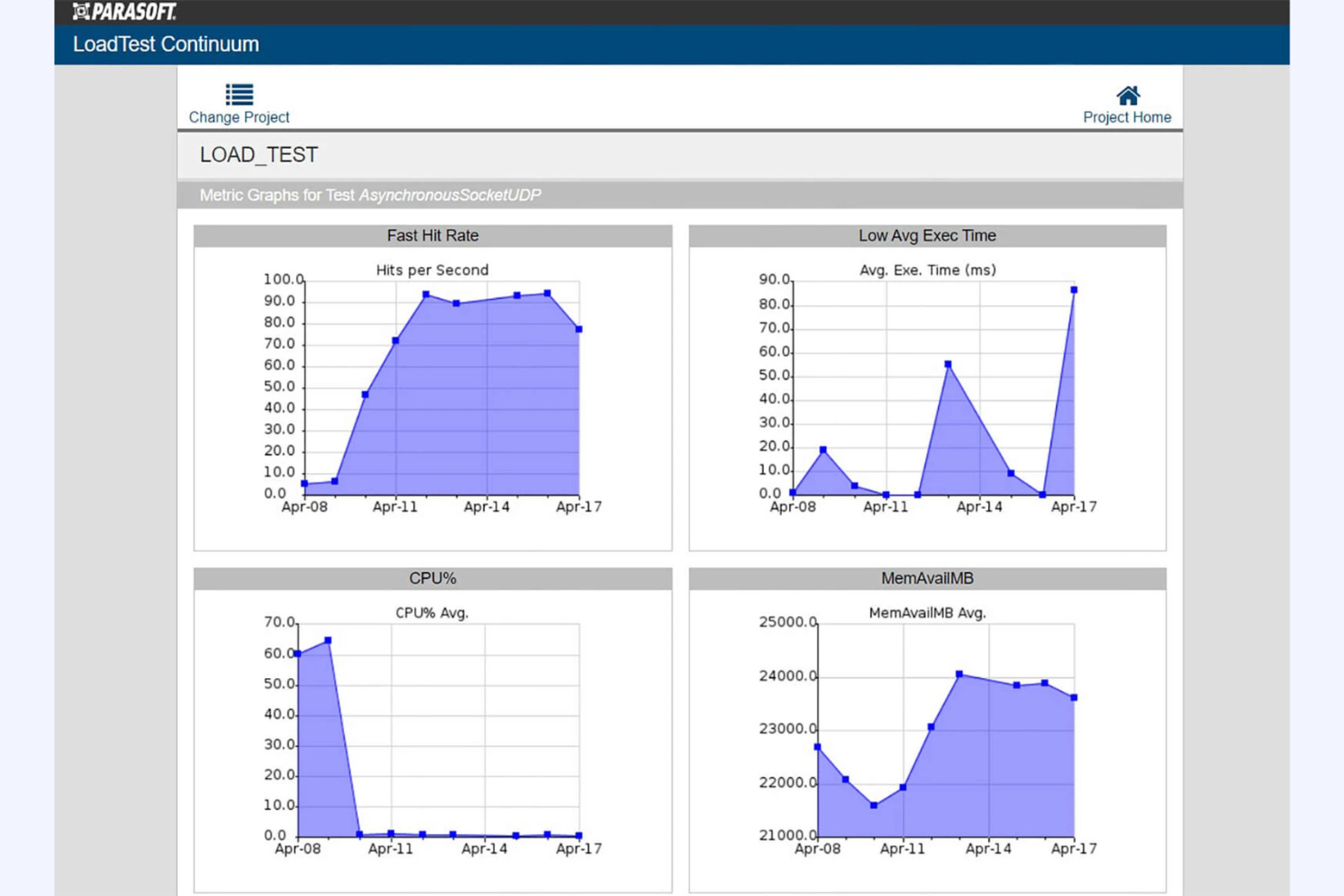Image resolution: width=1344 pixels, height=896 pixels.
Task: Click the Apr-14 peak marker on MemAvailMB graph
Action: (x=960, y=674)
